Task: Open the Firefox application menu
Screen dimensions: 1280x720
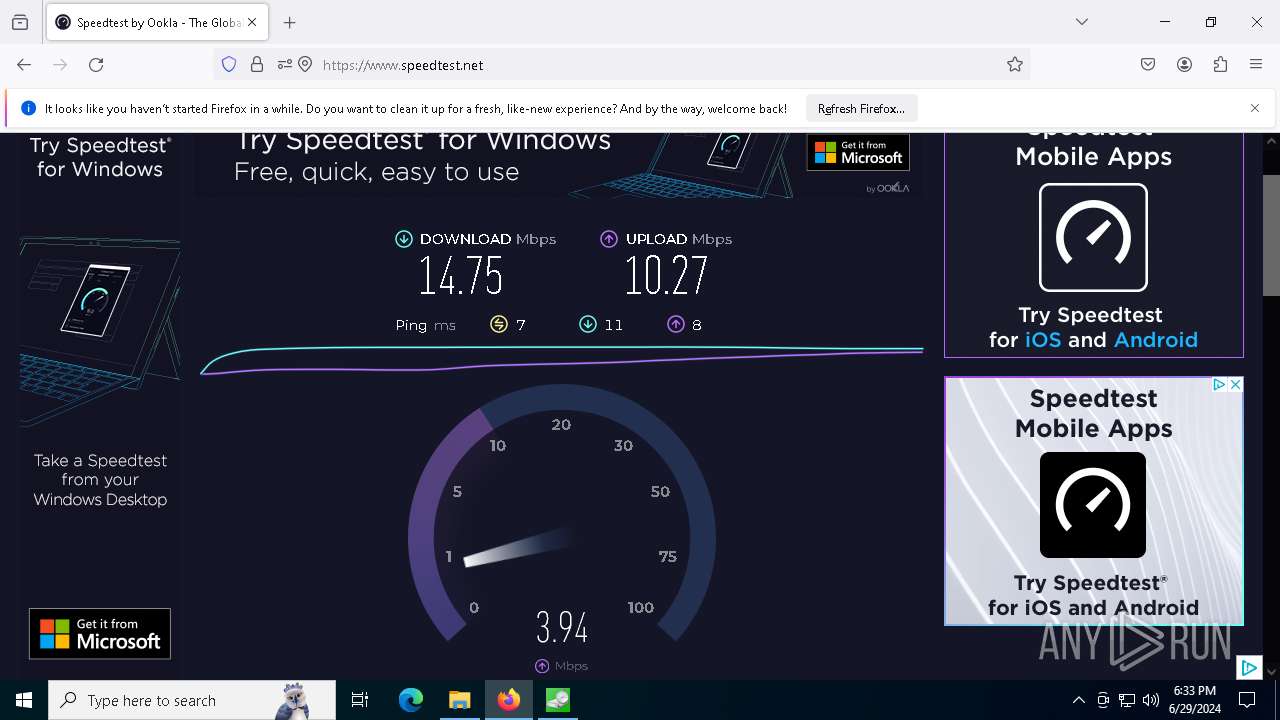Action: click(x=1256, y=65)
